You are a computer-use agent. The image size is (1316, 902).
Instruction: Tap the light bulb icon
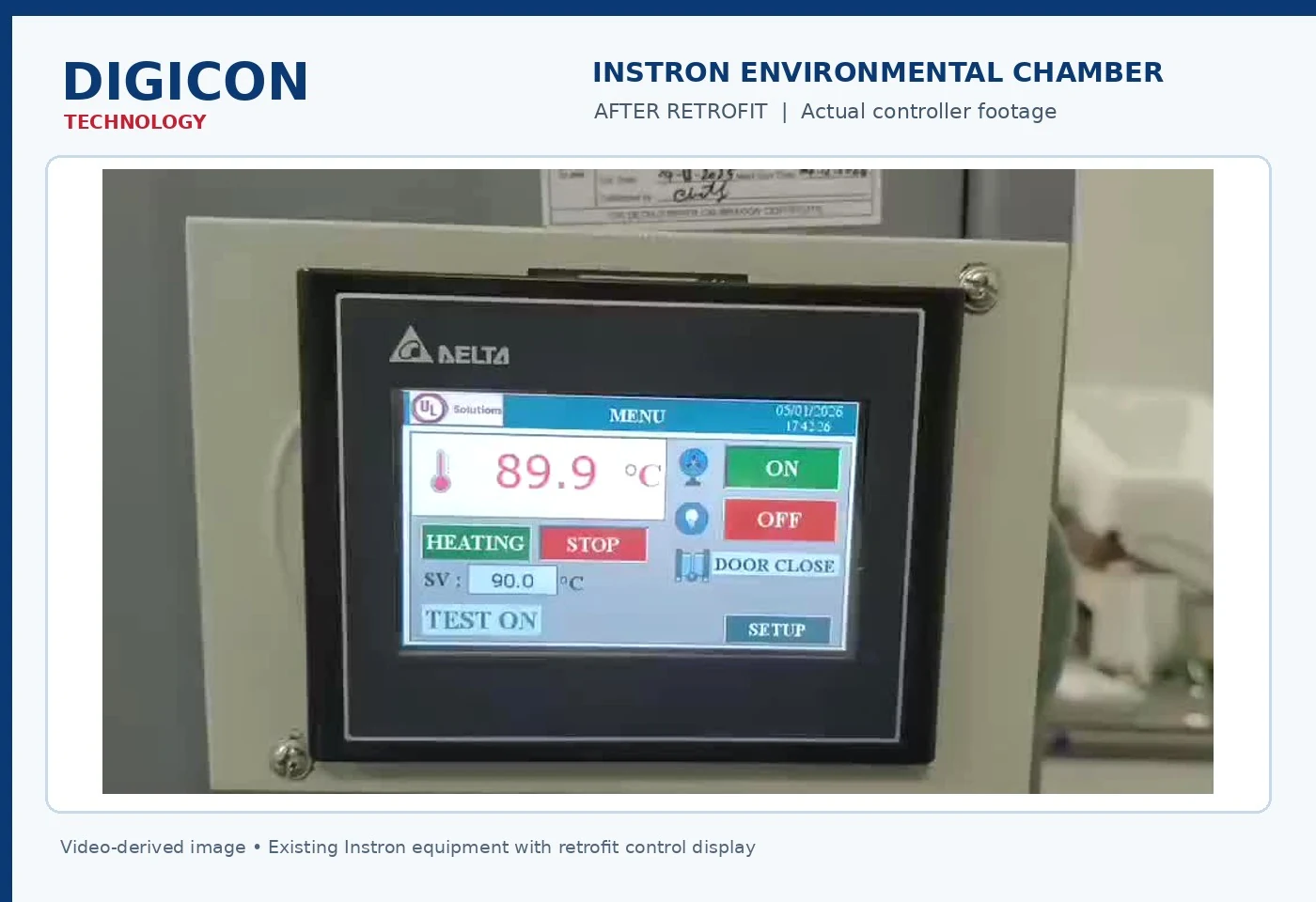[692, 519]
